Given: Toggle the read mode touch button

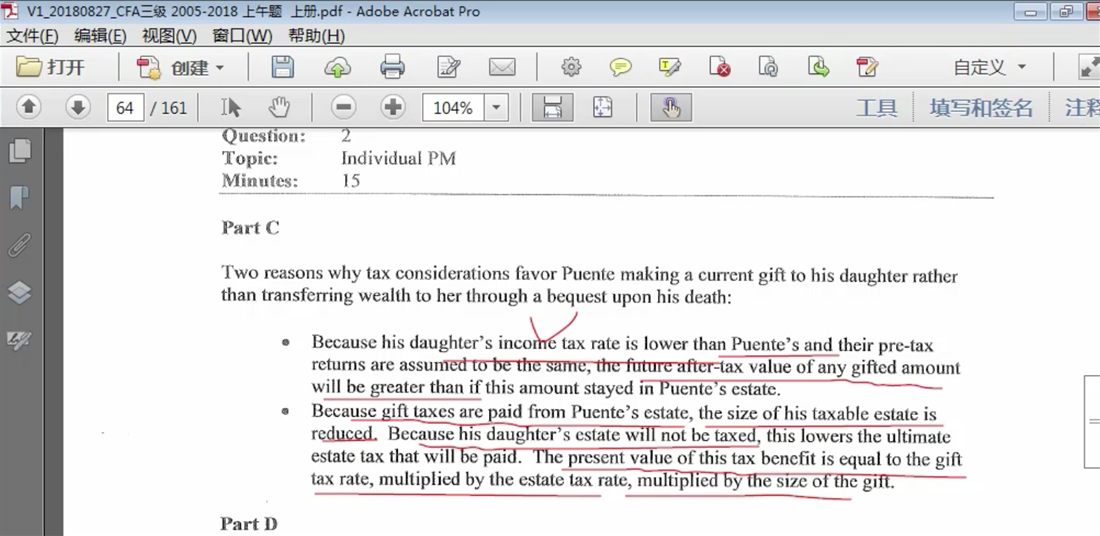Looking at the screenshot, I should pyautogui.click(x=670, y=107).
